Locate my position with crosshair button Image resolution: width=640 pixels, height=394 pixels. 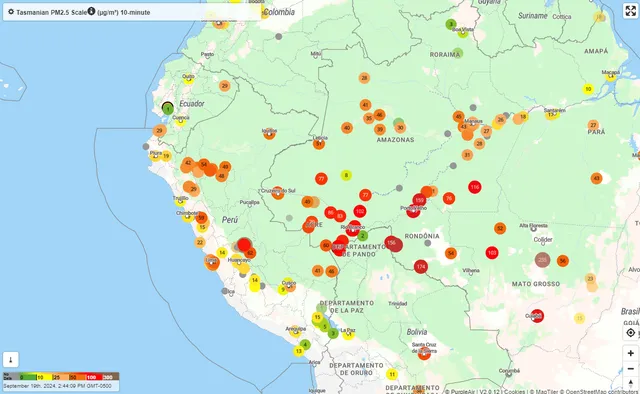tap(631, 333)
